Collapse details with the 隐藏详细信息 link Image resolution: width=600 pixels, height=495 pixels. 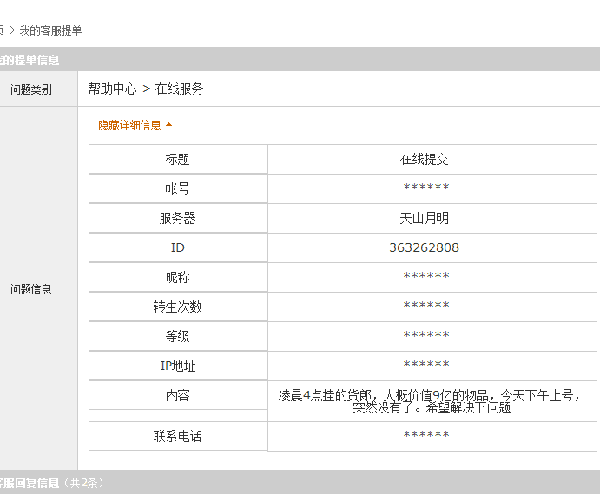pos(129,126)
